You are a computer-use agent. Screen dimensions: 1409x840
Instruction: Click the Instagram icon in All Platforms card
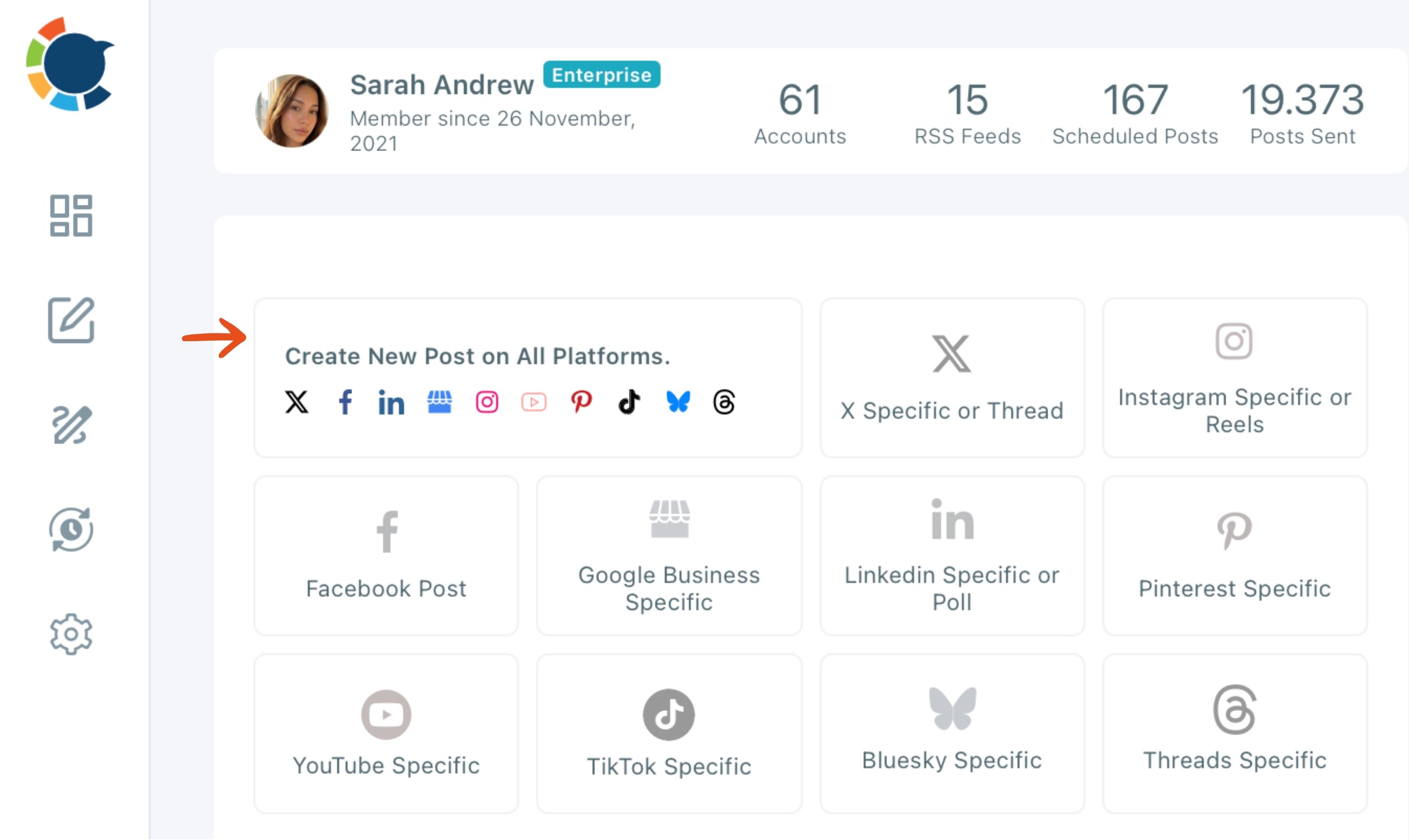point(487,402)
